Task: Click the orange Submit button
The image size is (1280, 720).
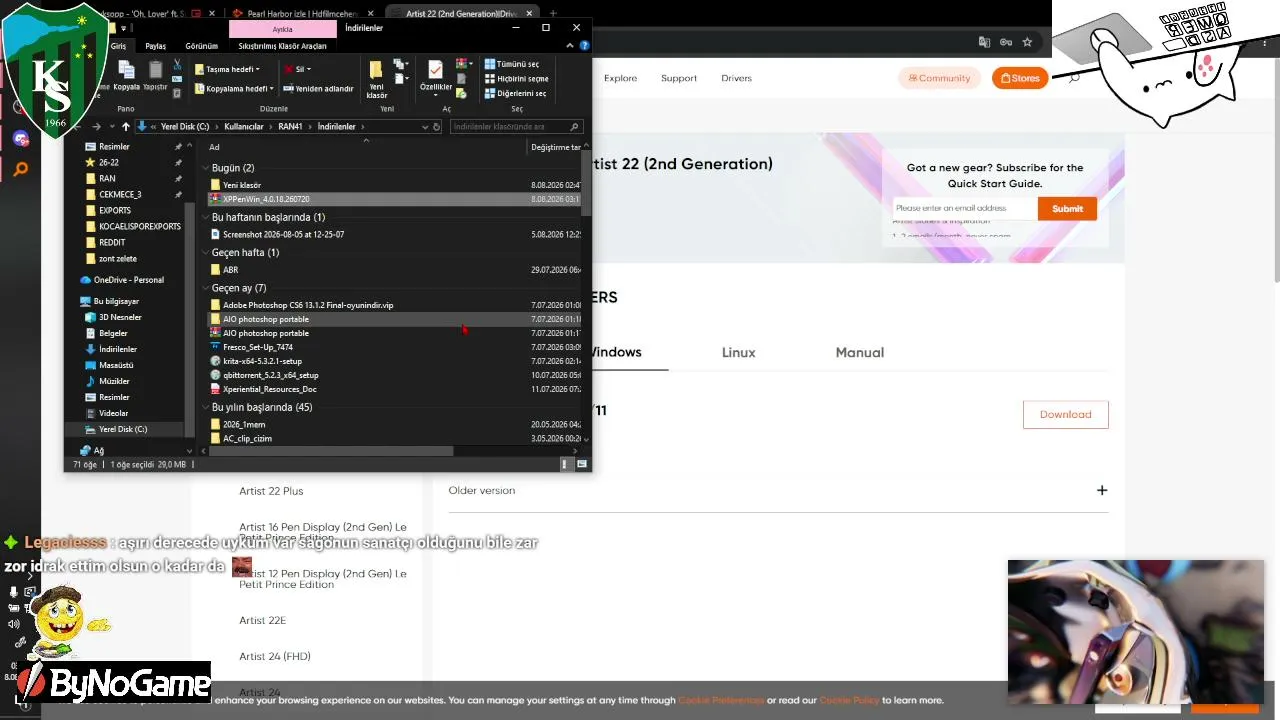Action: point(1067,208)
